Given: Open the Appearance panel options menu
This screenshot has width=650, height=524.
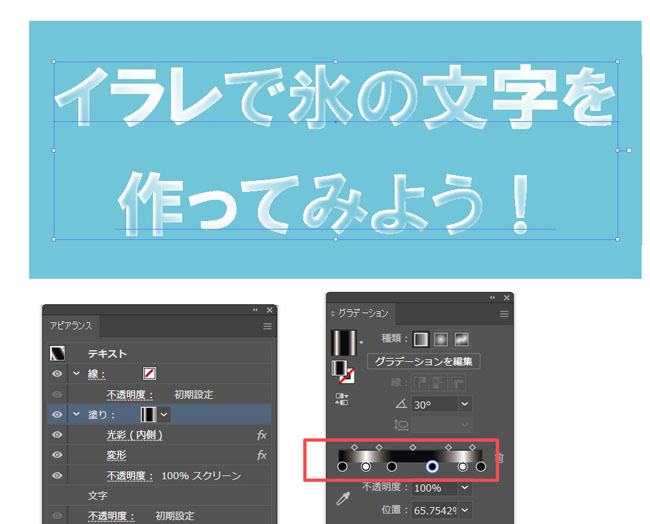Looking at the screenshot, I should 267,326.
